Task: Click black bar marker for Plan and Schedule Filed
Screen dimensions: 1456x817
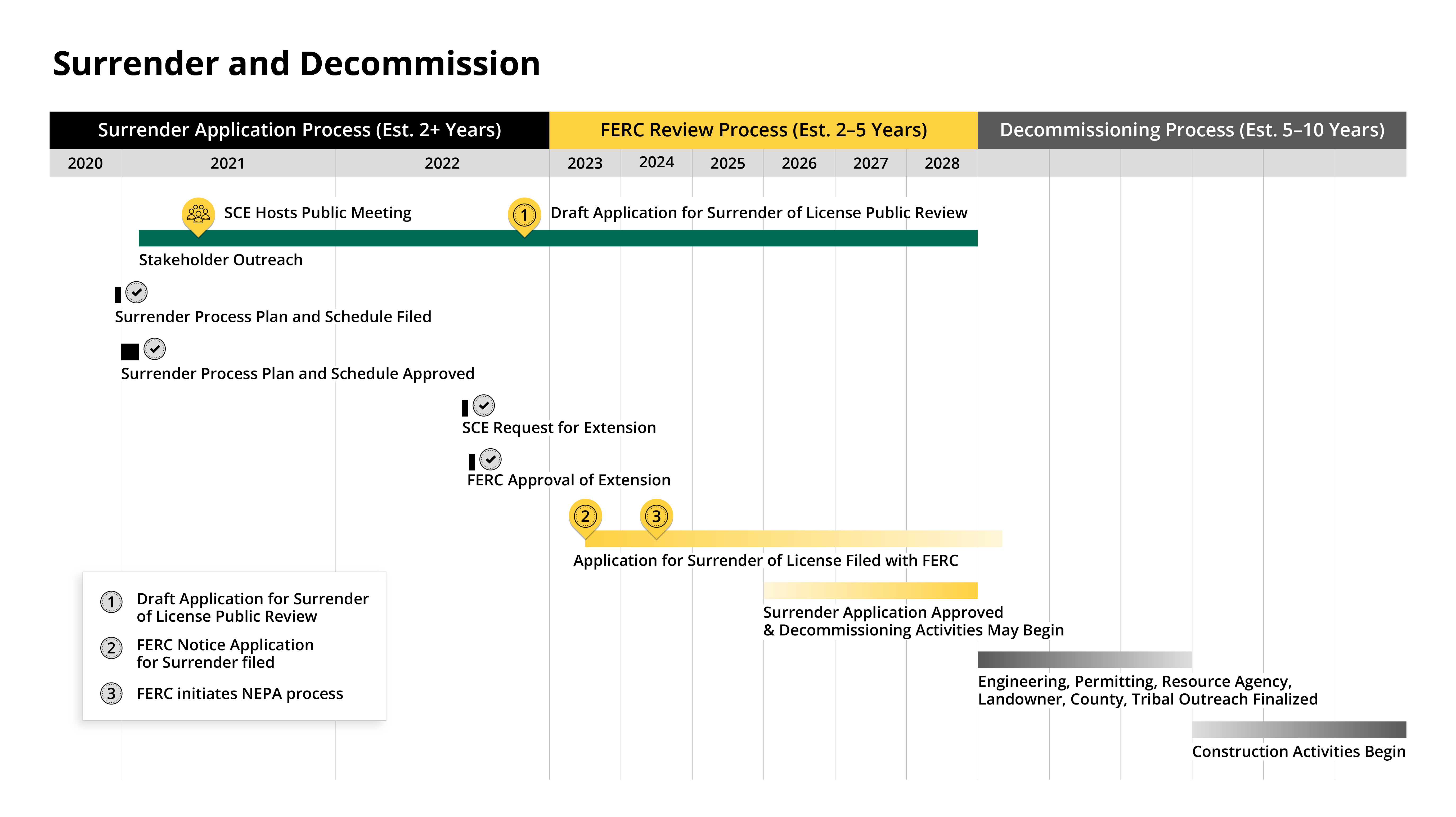Action: click(118, 295)
